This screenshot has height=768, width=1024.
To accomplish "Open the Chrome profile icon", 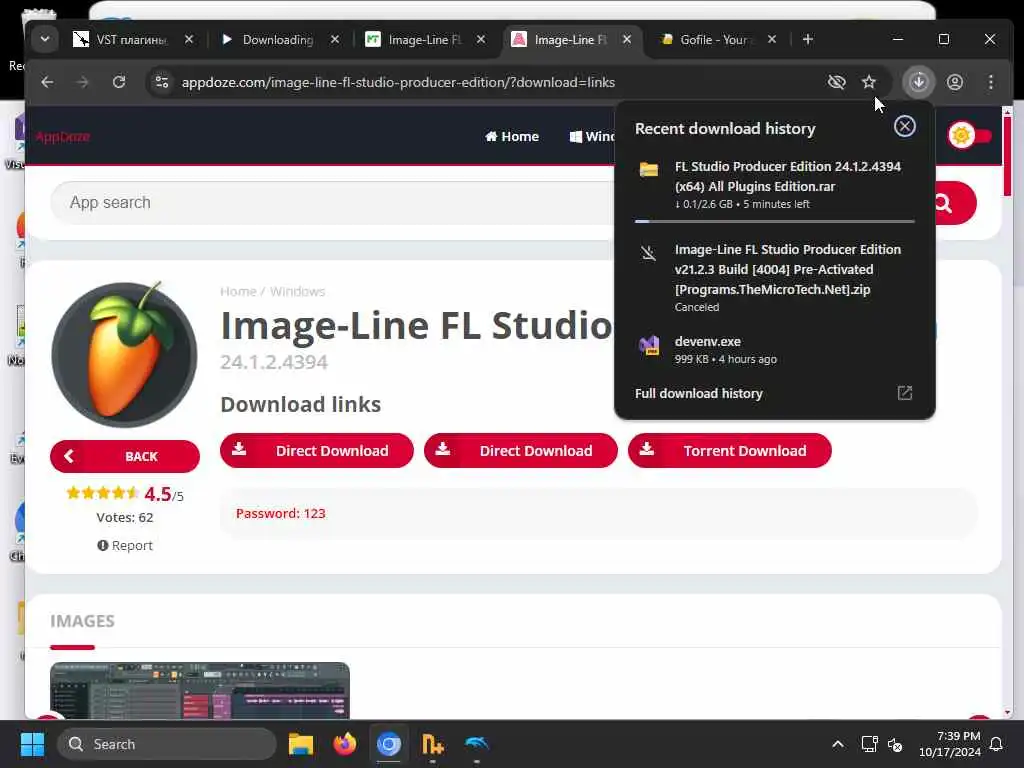I will 955,82.
